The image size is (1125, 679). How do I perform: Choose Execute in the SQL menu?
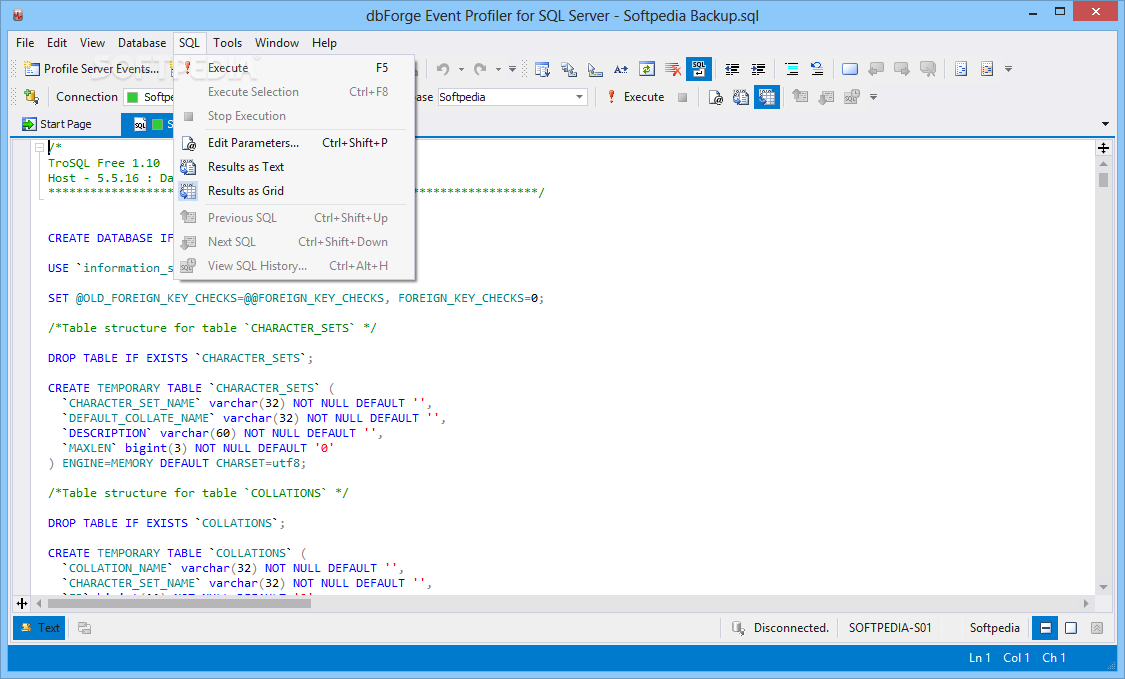pyautogui.click(x=294, y=68)
